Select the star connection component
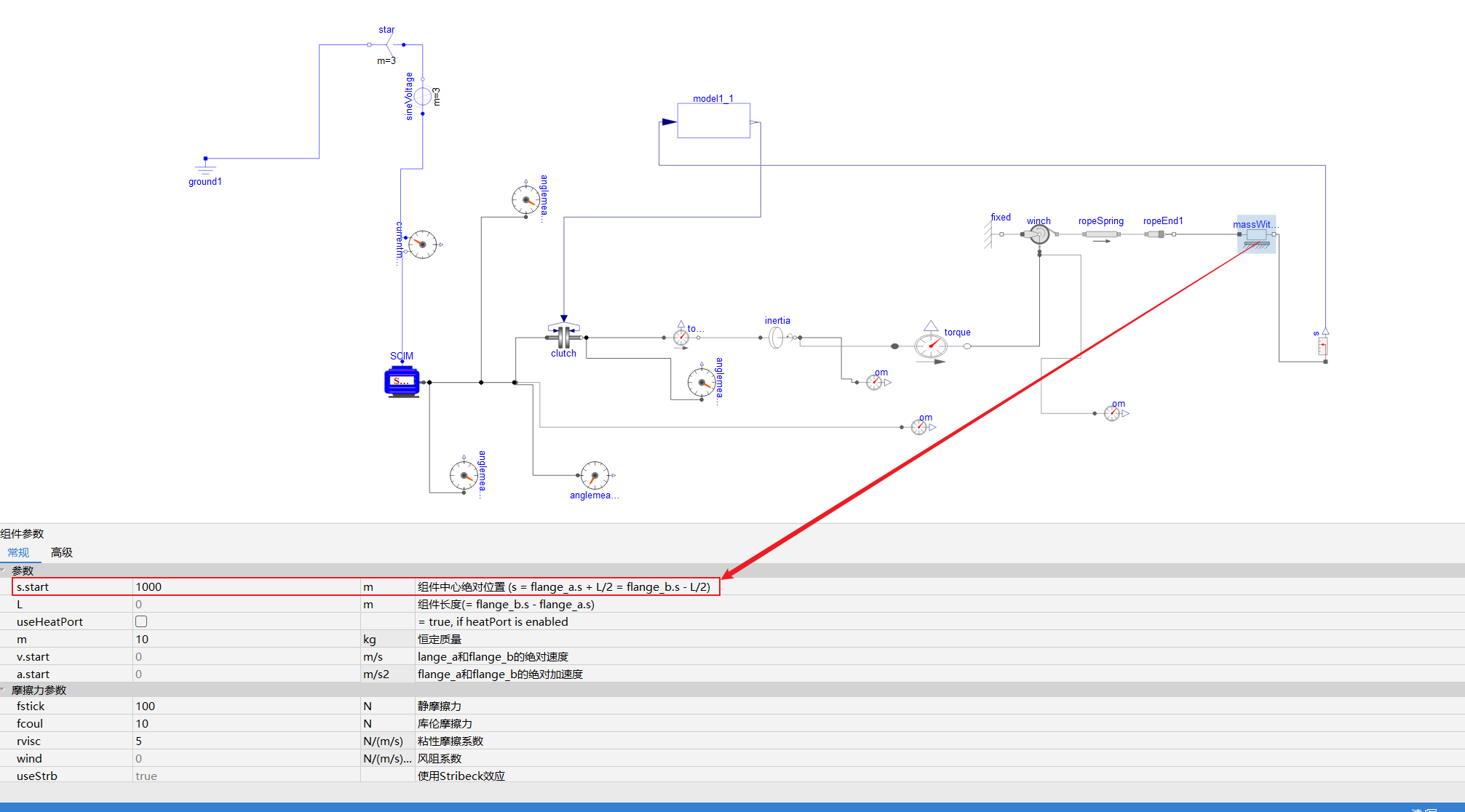1465x812 pixels. (387, 45)
